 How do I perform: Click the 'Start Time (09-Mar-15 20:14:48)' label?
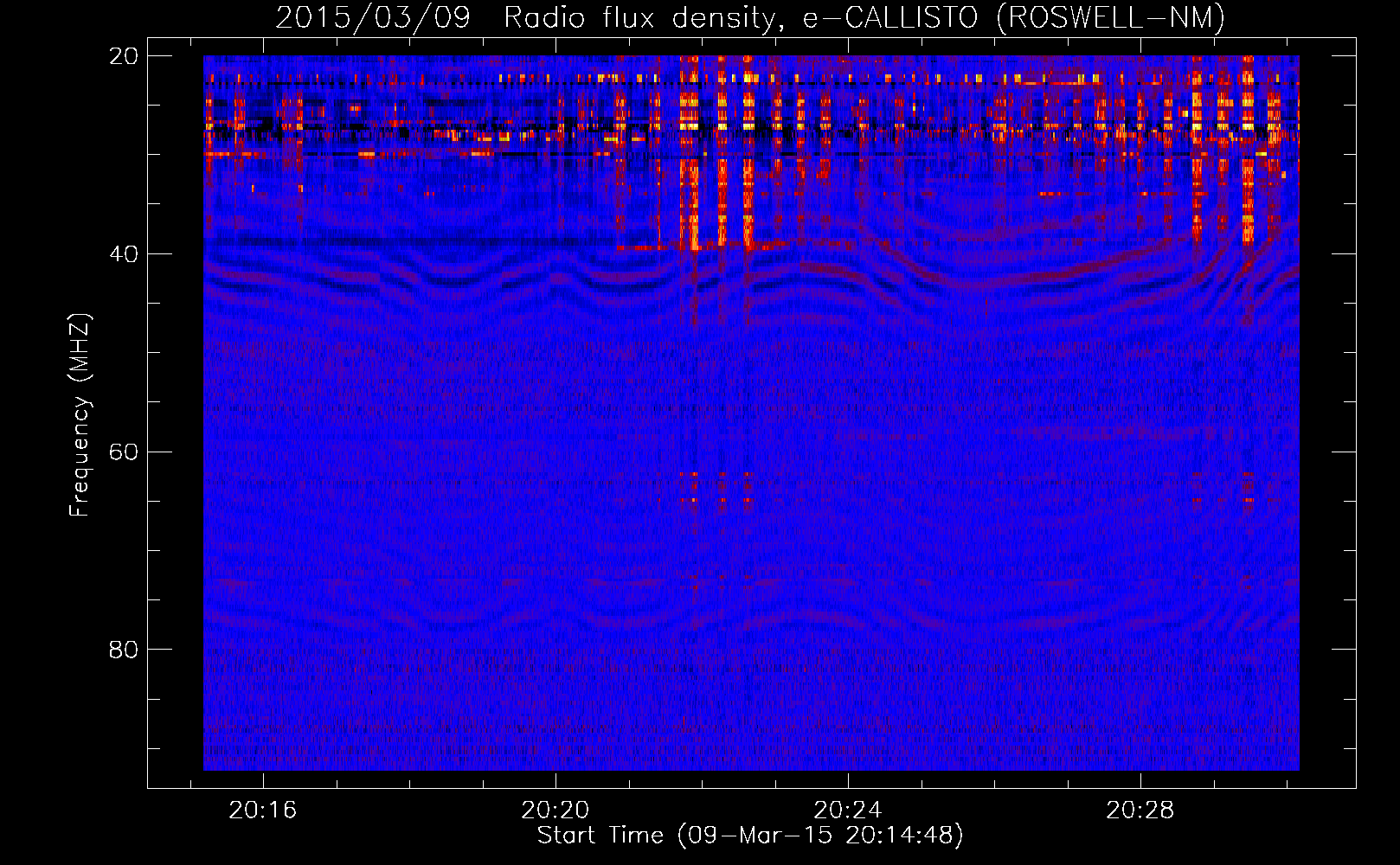(x=750, y=835)
